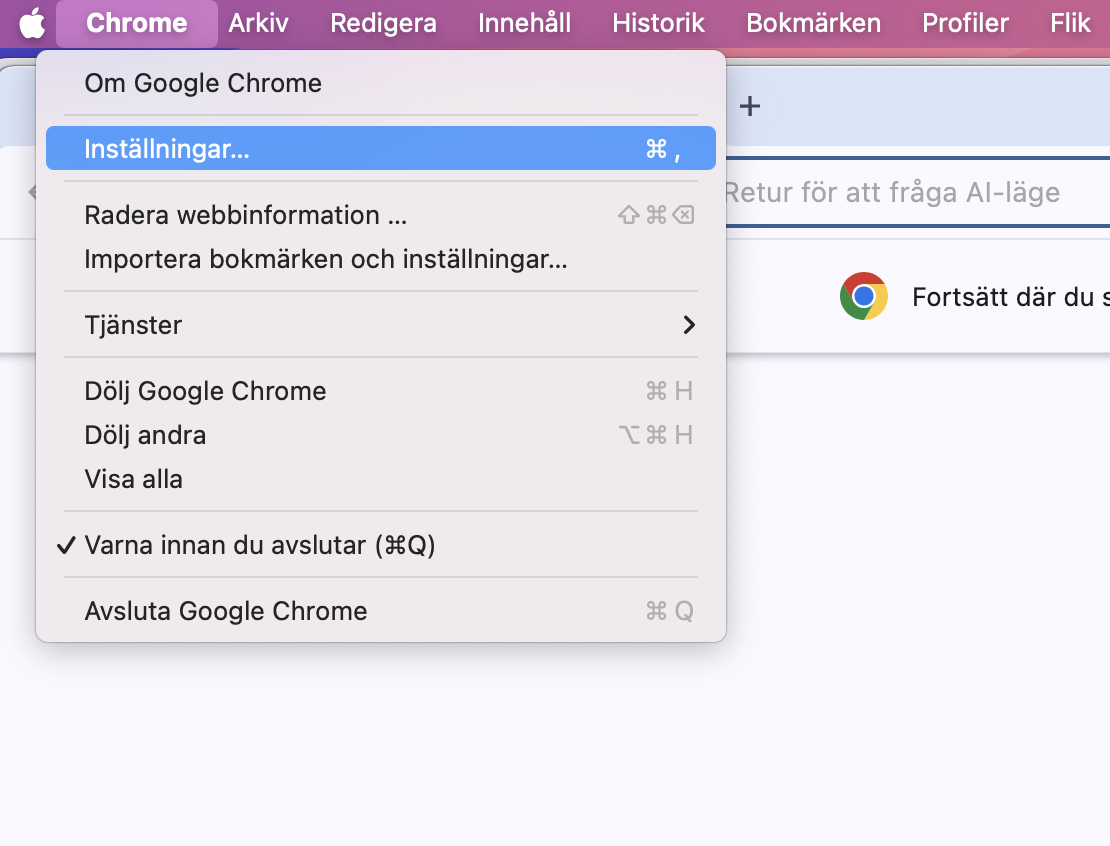The height and width of the screenshot is (846, 1110).
Task: Choose Avsluta Google Chrome
Action: point(381,611)
